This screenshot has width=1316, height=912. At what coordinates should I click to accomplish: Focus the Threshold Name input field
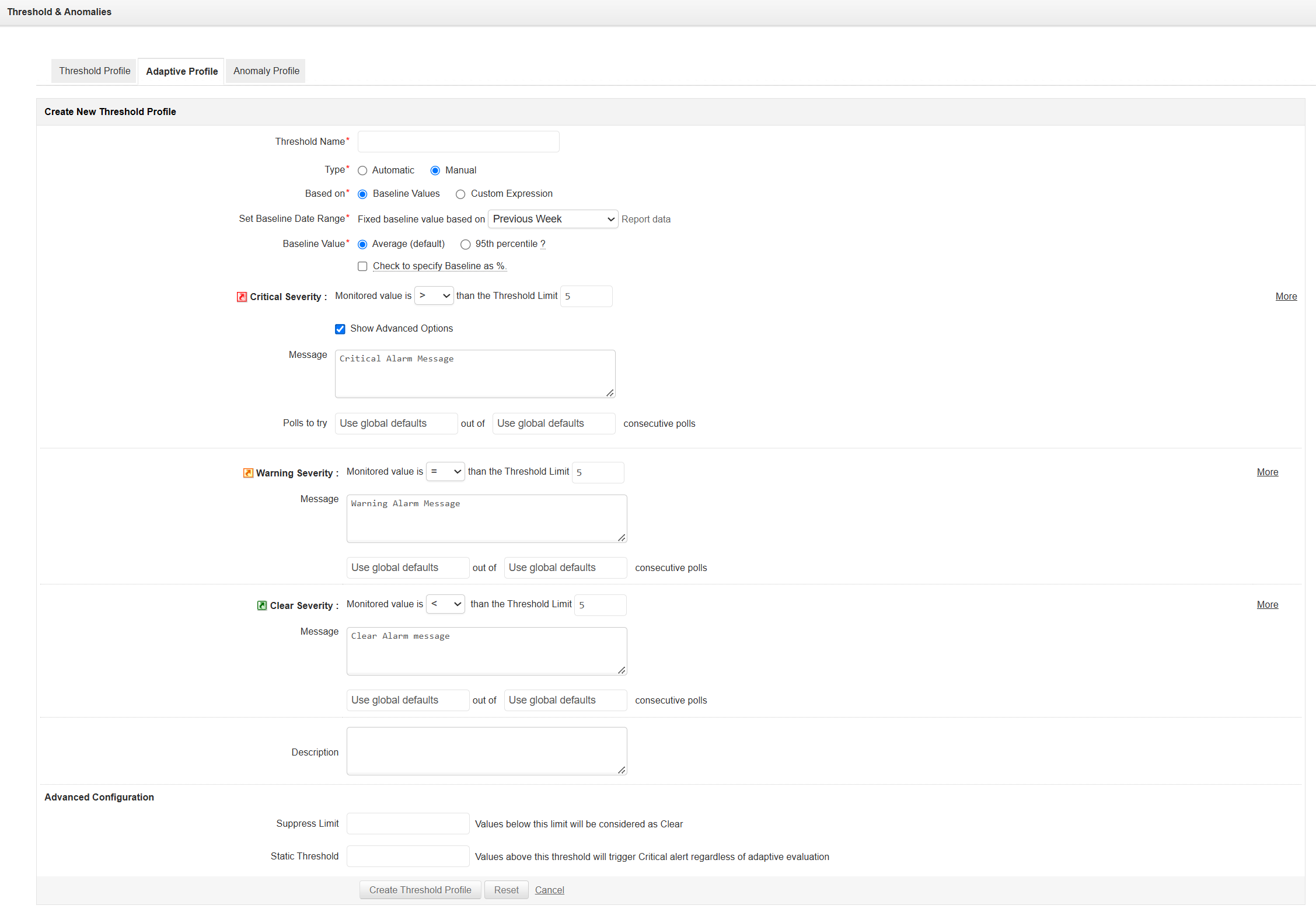pyautogui.click(x=459, y=141)
